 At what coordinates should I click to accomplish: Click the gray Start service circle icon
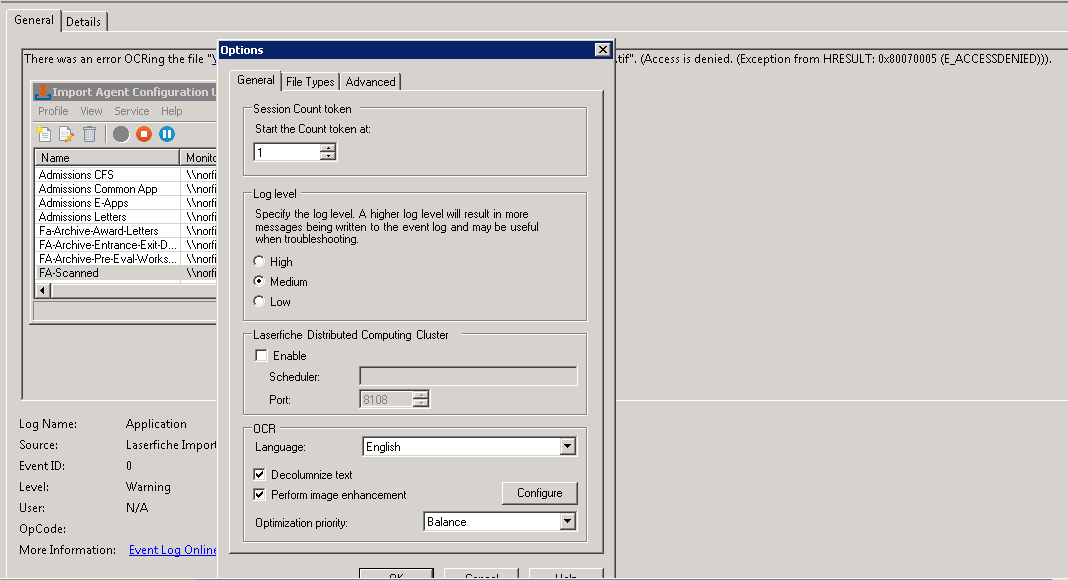121,134
